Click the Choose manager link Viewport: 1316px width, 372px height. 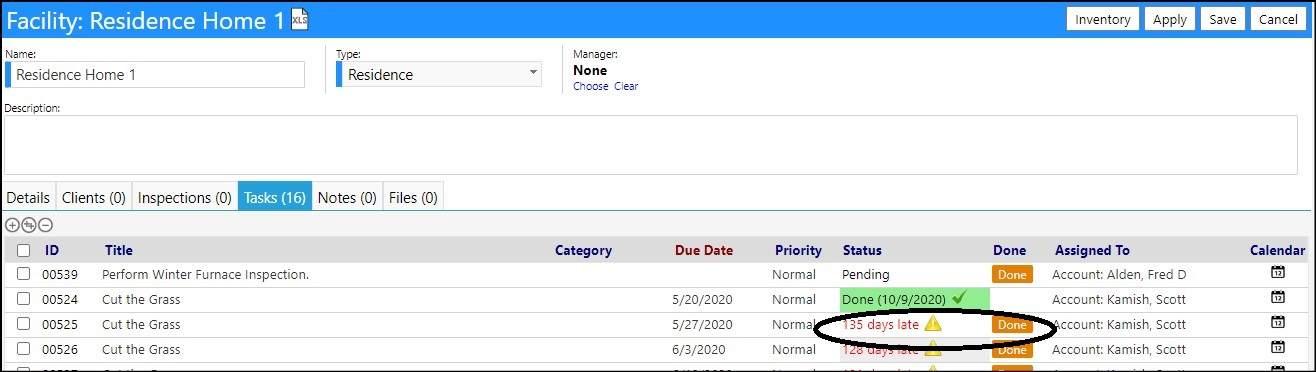click(590, 86)
